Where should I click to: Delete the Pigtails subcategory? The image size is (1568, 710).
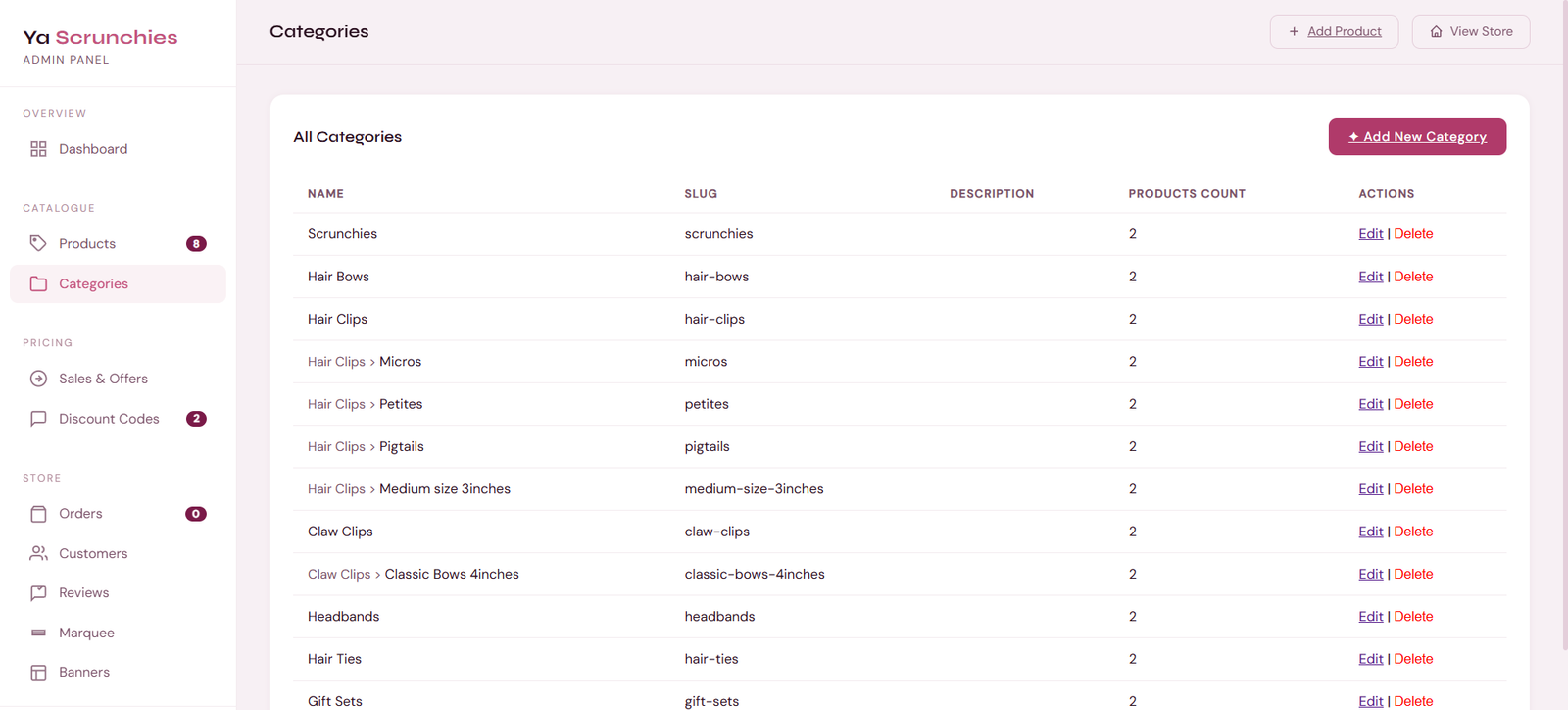click(1413, 446)
